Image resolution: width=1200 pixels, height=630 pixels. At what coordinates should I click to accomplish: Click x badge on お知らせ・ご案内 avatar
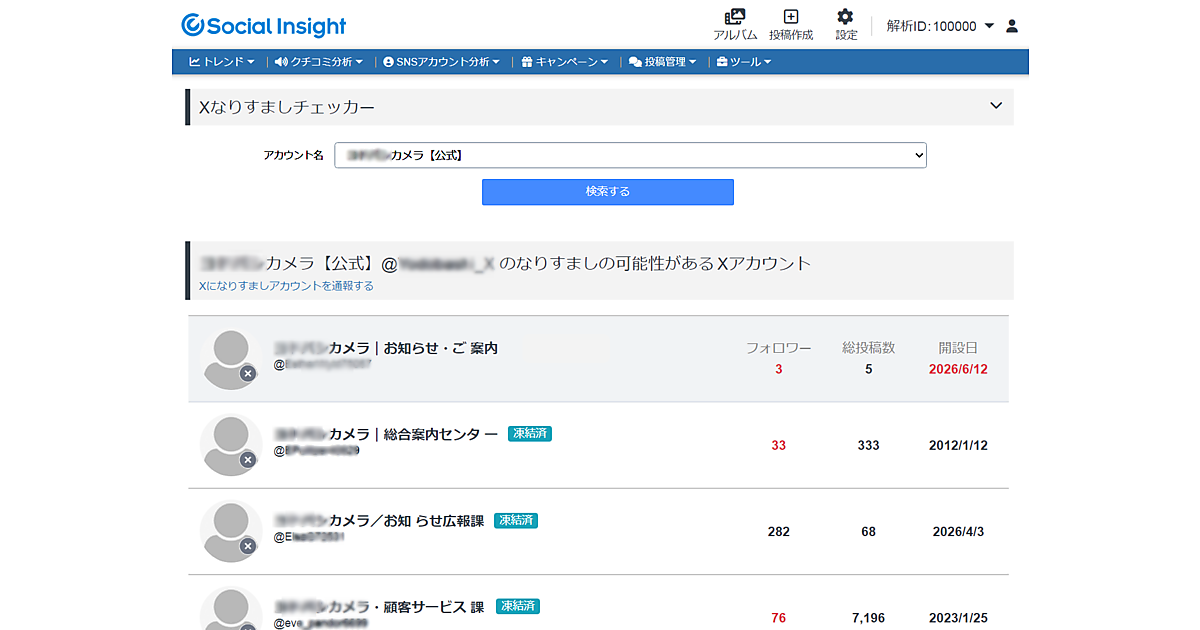(248, 374)
